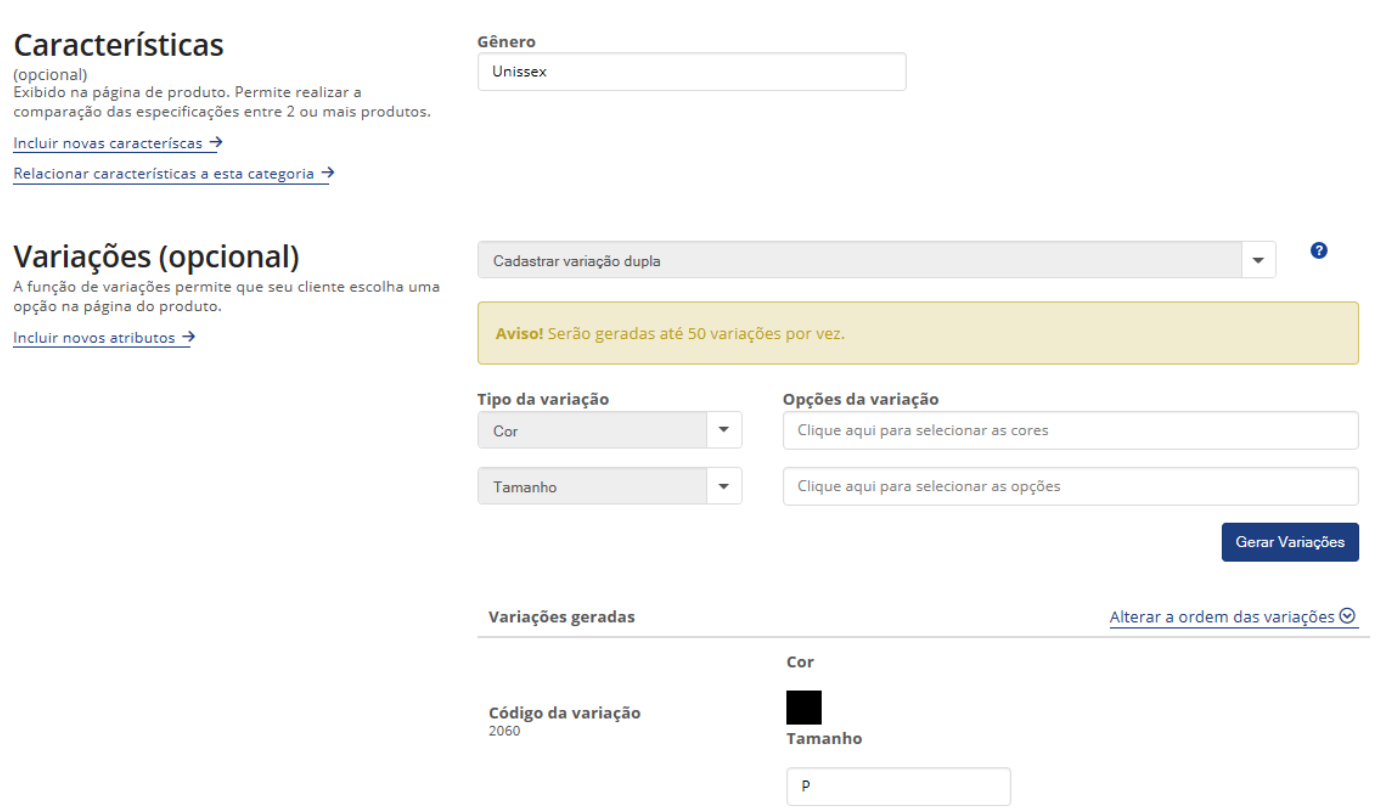Click the arrow icon after 'Incluir novas caracteríscas'
This screenshot has height=811, width=1397.
pyautogui.click(x=216, y=143)
